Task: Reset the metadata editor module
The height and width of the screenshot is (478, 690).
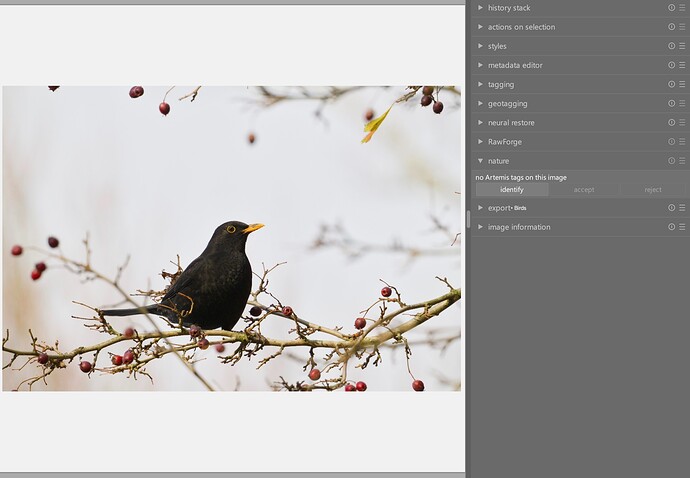Action: click(x=672, y=65)
